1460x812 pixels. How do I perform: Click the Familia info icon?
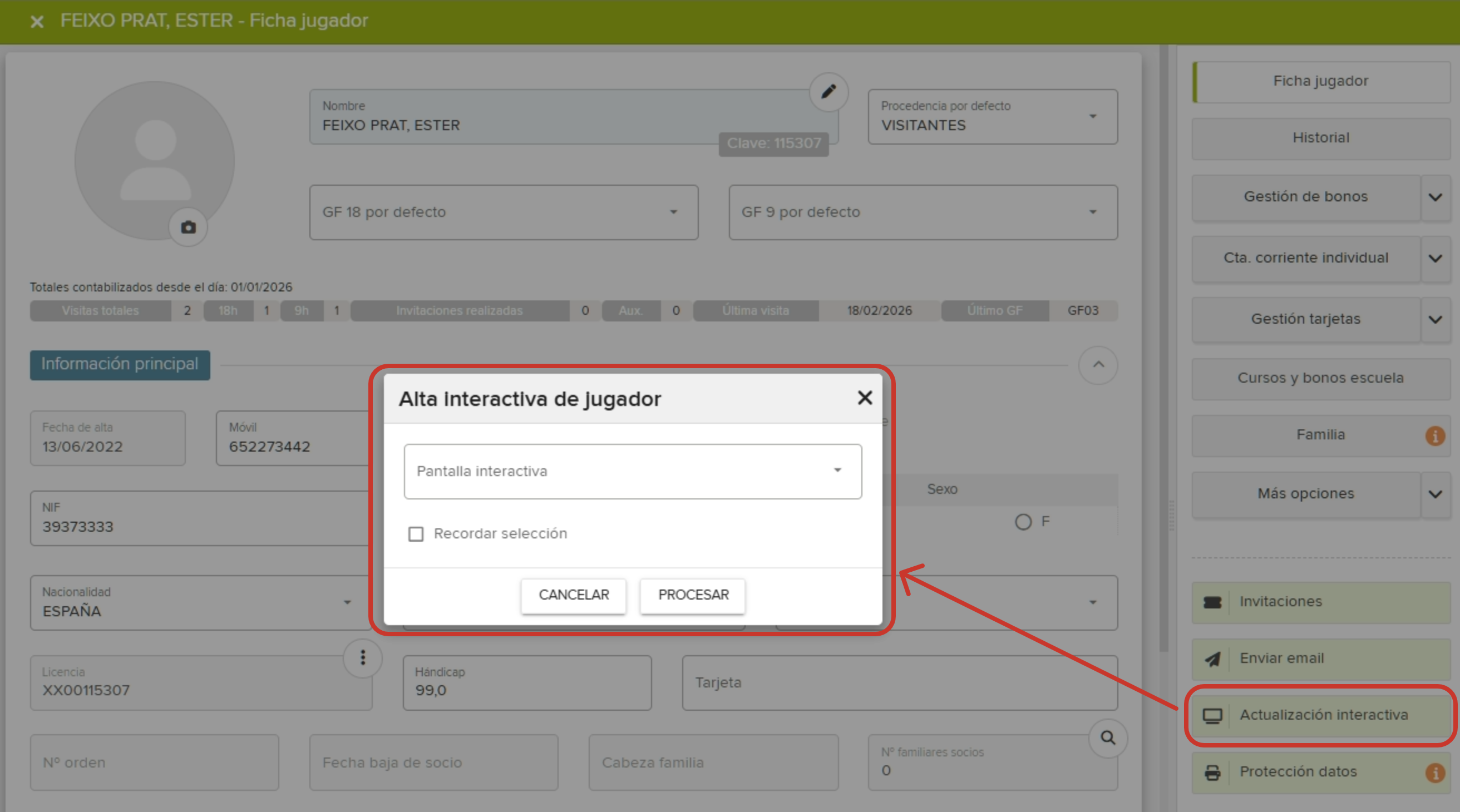coord(1434,435)
